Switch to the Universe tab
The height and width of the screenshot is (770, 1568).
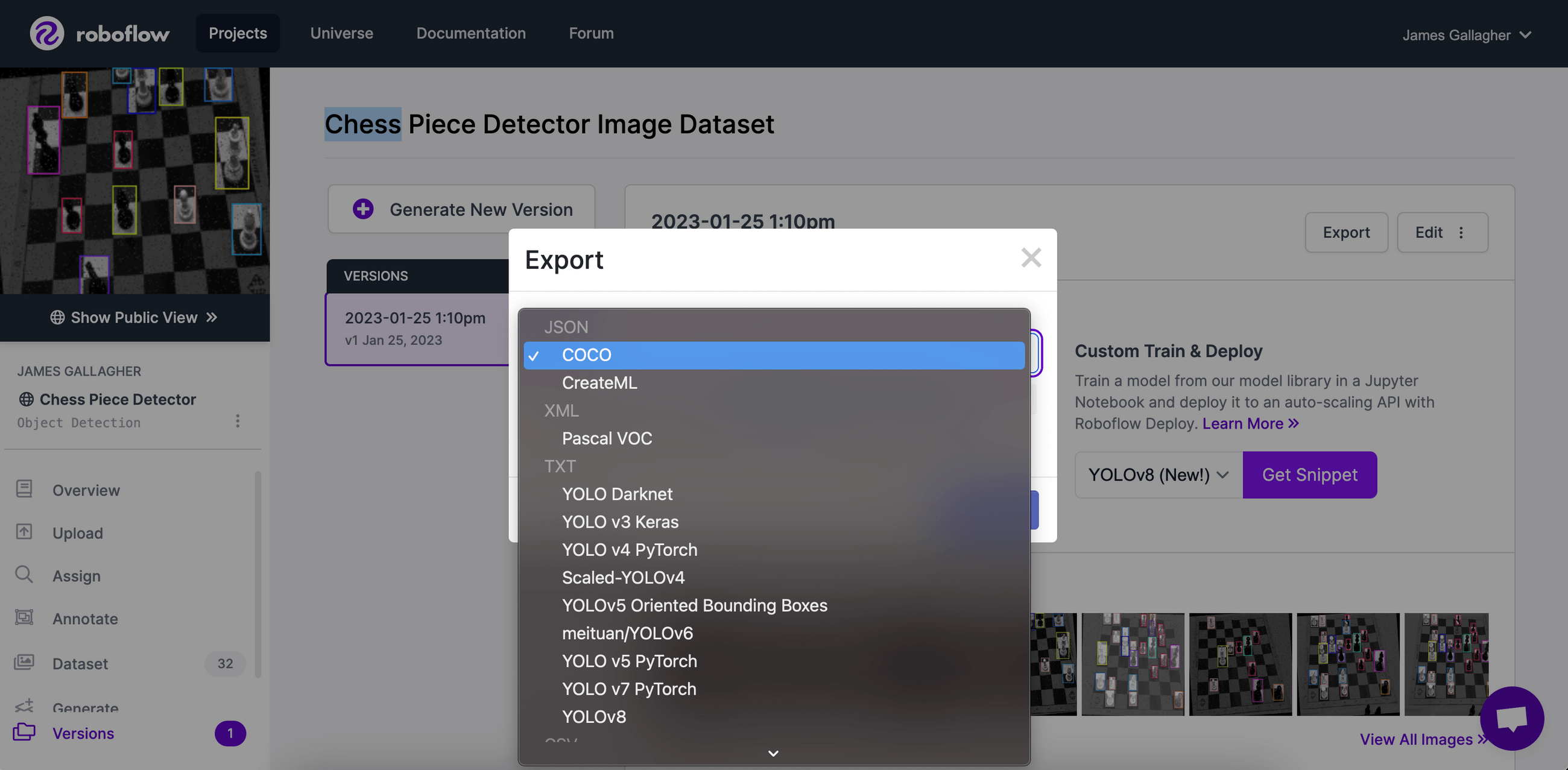point(341,33)
